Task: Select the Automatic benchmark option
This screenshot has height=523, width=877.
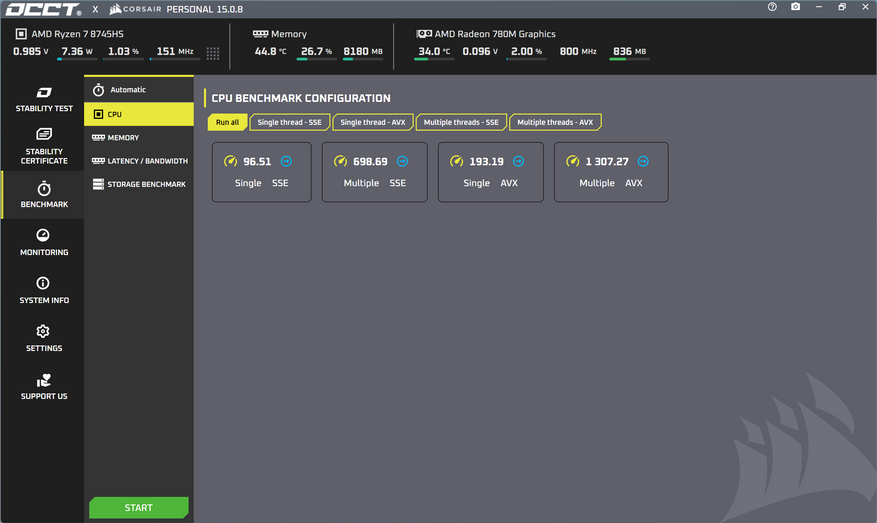Action: (139, 89)
